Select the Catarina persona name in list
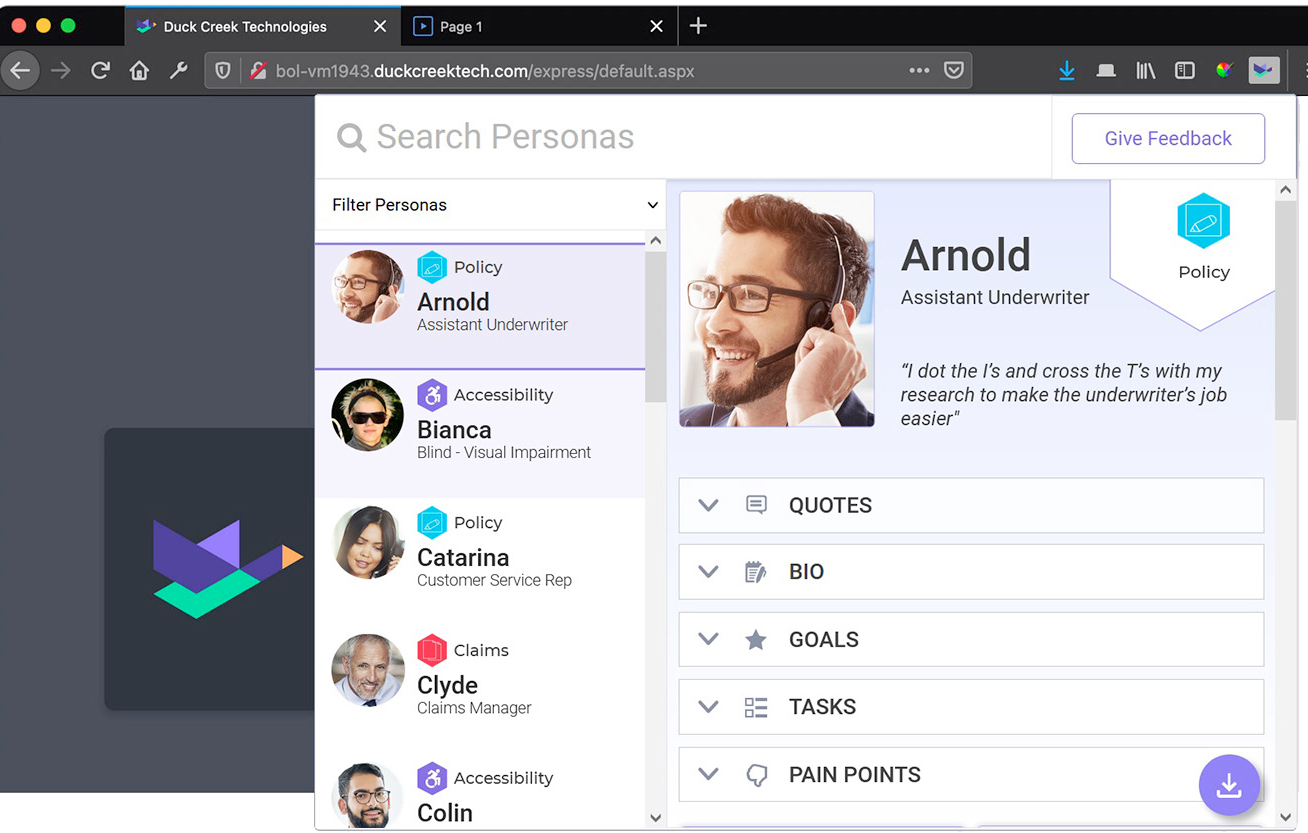Image resolution: width=1308 pixels, height=833 pixels. 463,557
